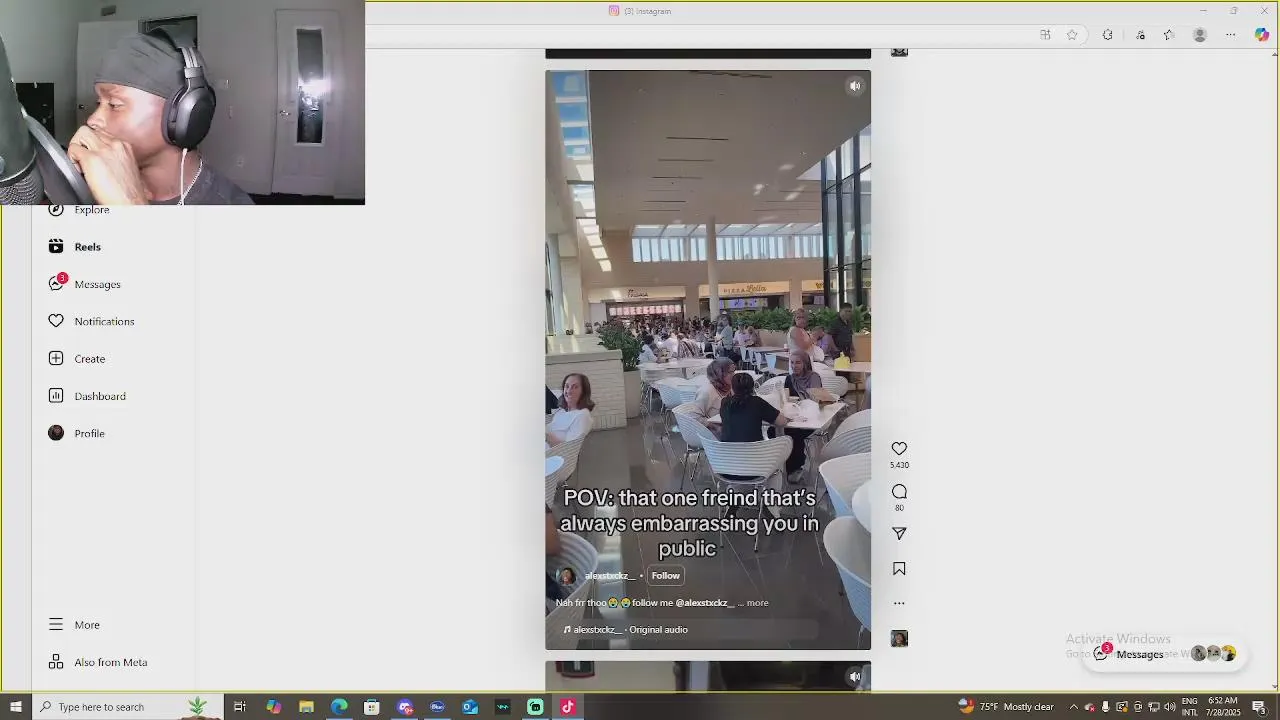Screen dimensions: 1280x720
Task: Open the browser favorites list icon
Action: point(1169,35)
